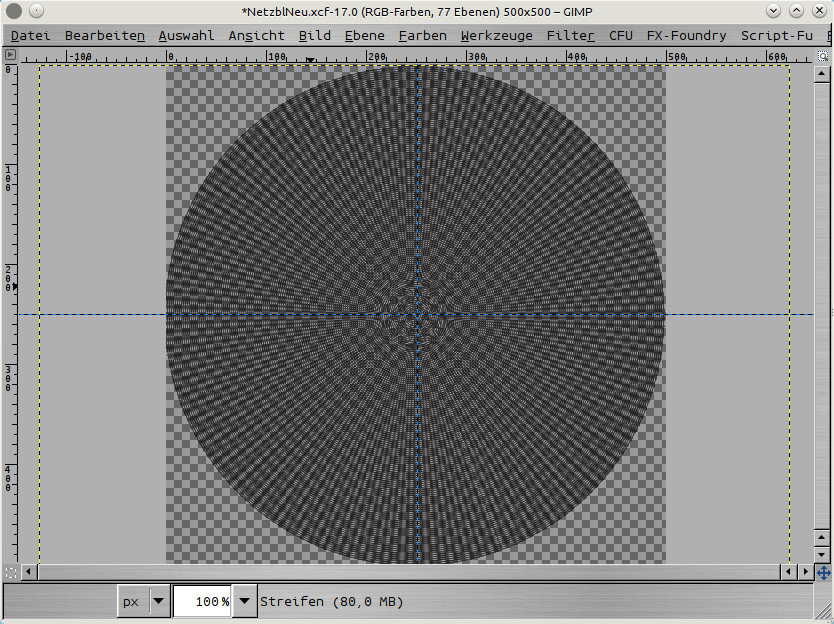Open the image menu arrow at ruler corner
The image size is (834, 624).
(10, 54)
